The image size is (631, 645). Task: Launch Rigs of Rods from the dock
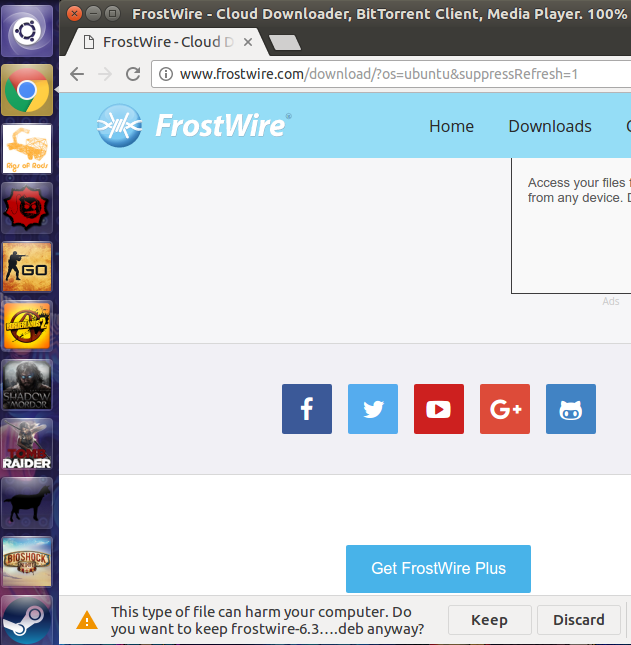27,149
